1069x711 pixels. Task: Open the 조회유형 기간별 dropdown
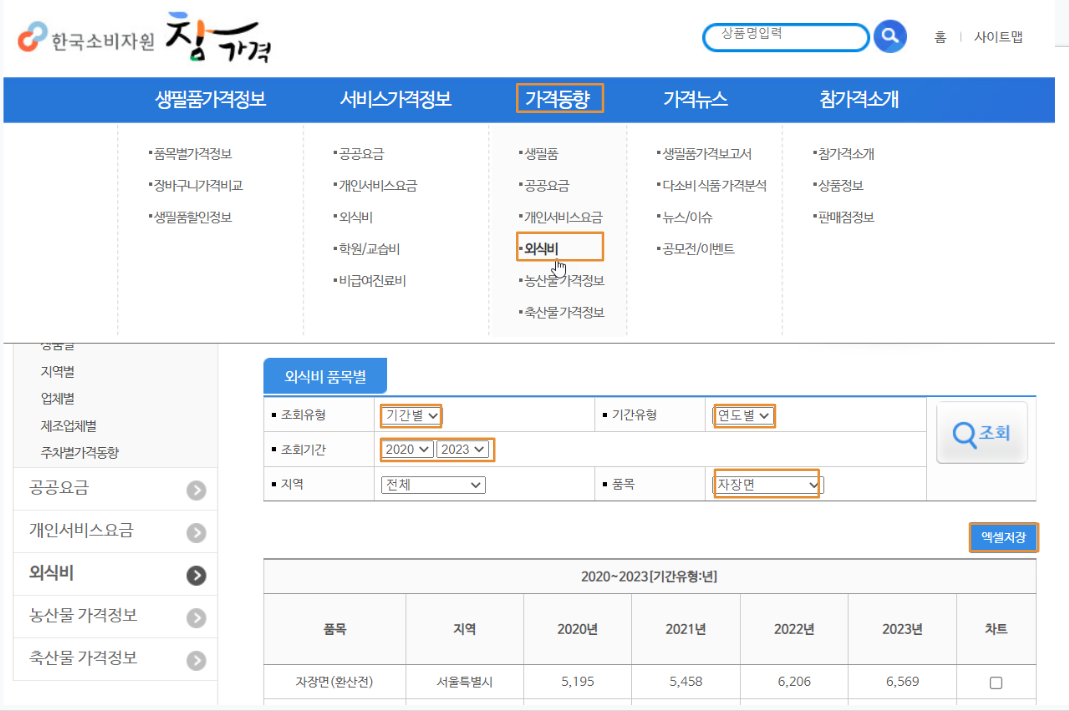pos(411,415)
